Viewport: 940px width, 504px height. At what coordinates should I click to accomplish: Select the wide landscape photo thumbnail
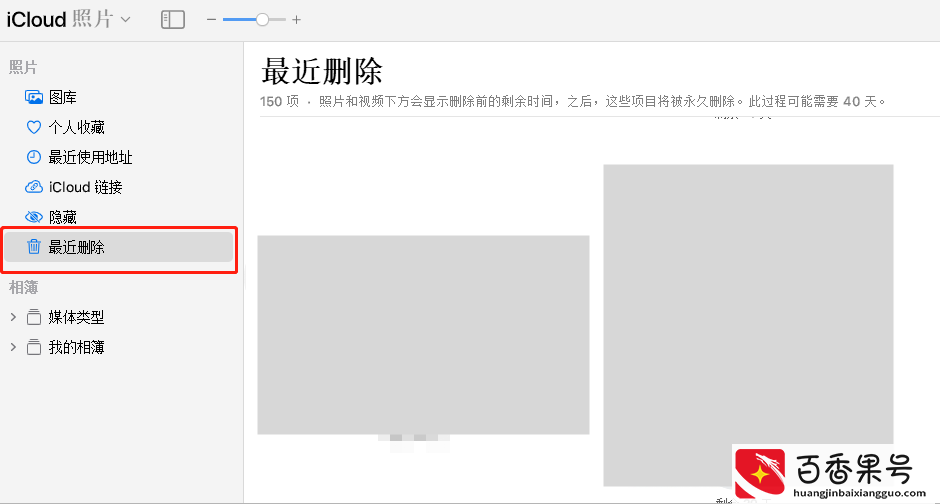click(x=423, y=334)
